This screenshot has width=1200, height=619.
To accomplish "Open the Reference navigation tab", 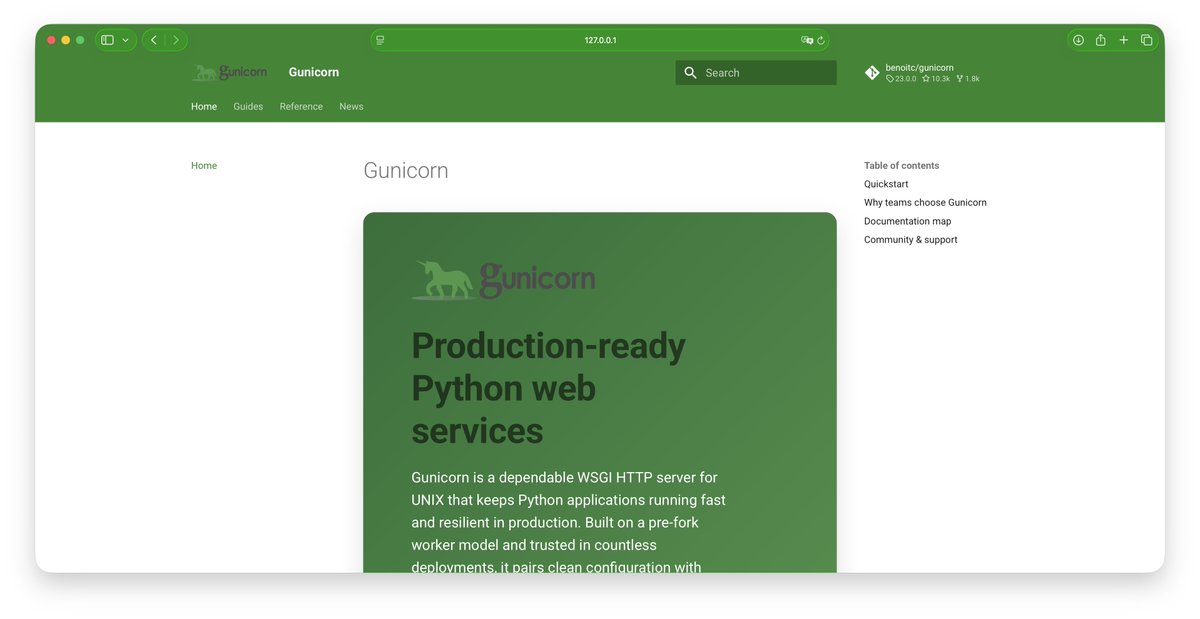I will 301,106.
